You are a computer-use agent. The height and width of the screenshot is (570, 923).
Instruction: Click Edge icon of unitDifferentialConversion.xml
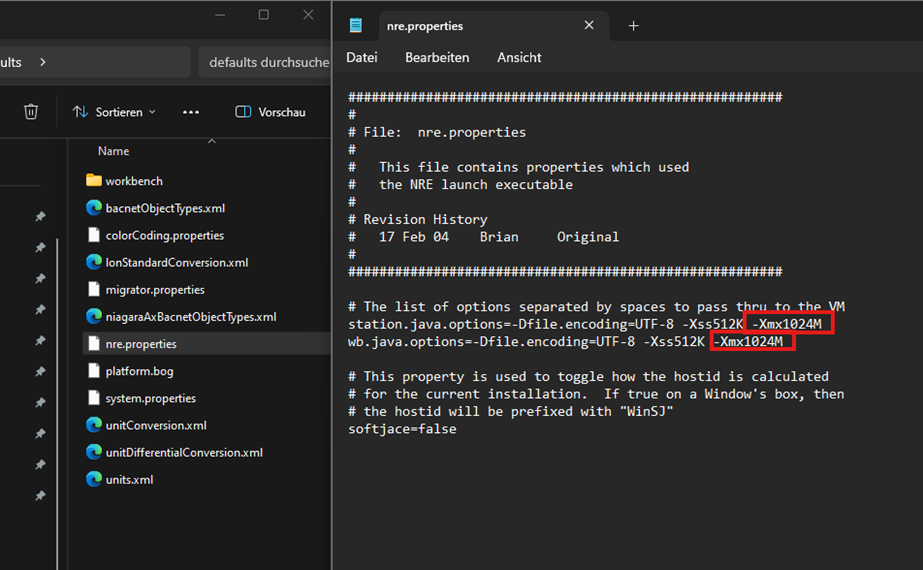click(94, 452)
